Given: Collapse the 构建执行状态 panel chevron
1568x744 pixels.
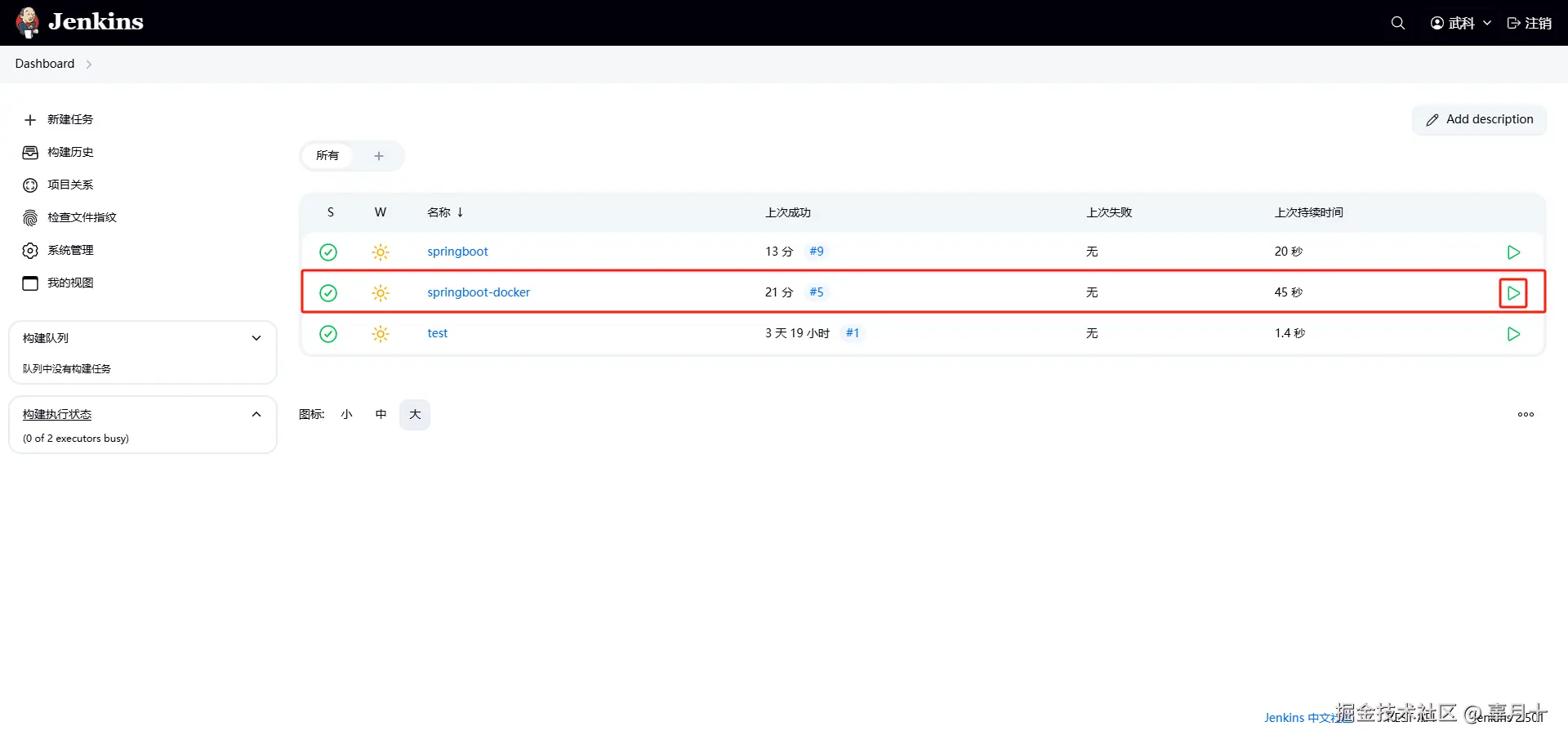Looking at the screenshot, I should tap(256, 415).
